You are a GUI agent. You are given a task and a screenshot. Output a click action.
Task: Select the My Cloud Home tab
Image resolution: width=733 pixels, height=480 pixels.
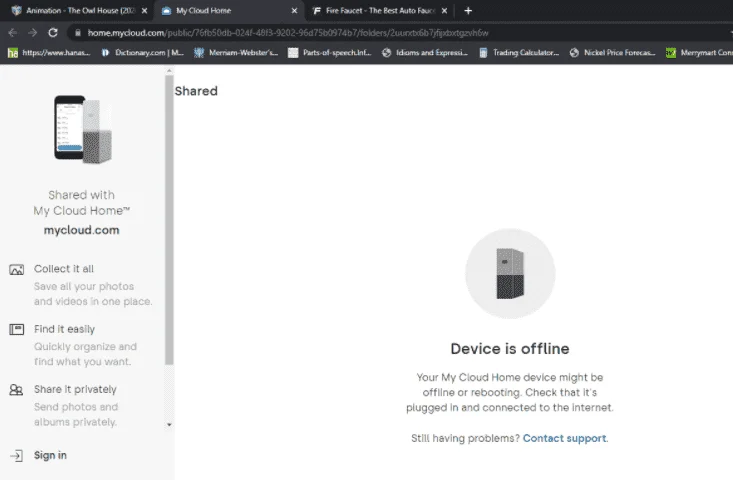(x=229, y=10)
